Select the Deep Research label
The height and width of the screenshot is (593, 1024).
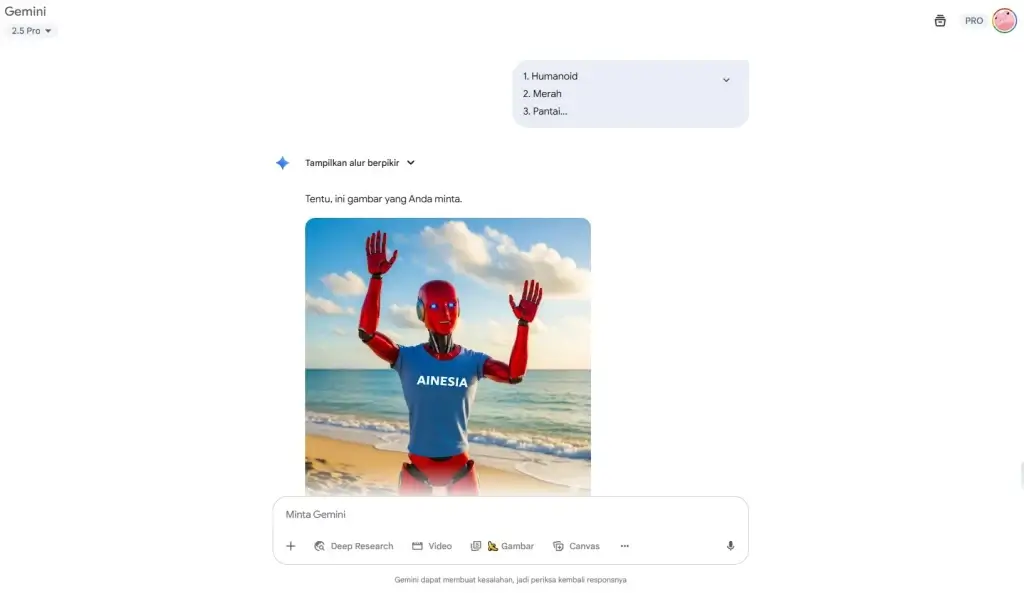click(x=362, y=546)
